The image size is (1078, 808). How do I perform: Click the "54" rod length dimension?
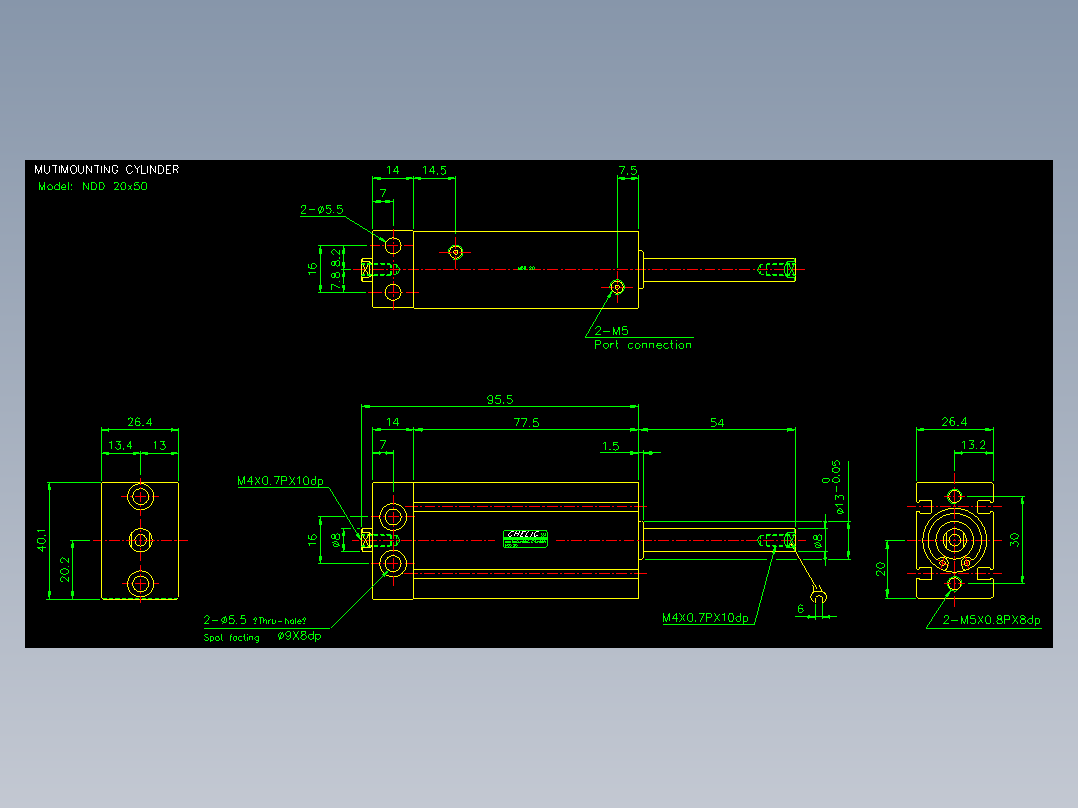pos(717,422)
